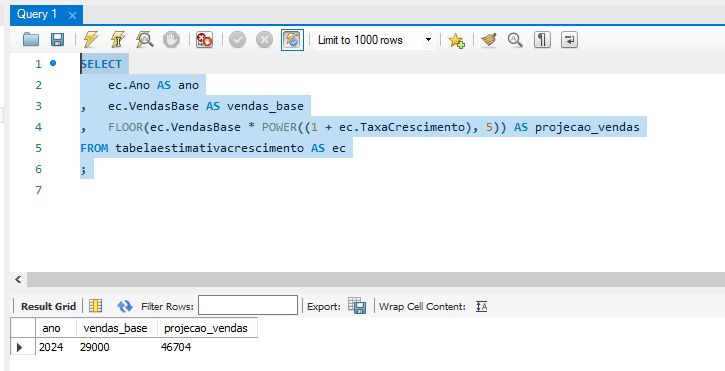Click line number 4 in the gutter
This screenshot has height=371, width=725.
38,127
